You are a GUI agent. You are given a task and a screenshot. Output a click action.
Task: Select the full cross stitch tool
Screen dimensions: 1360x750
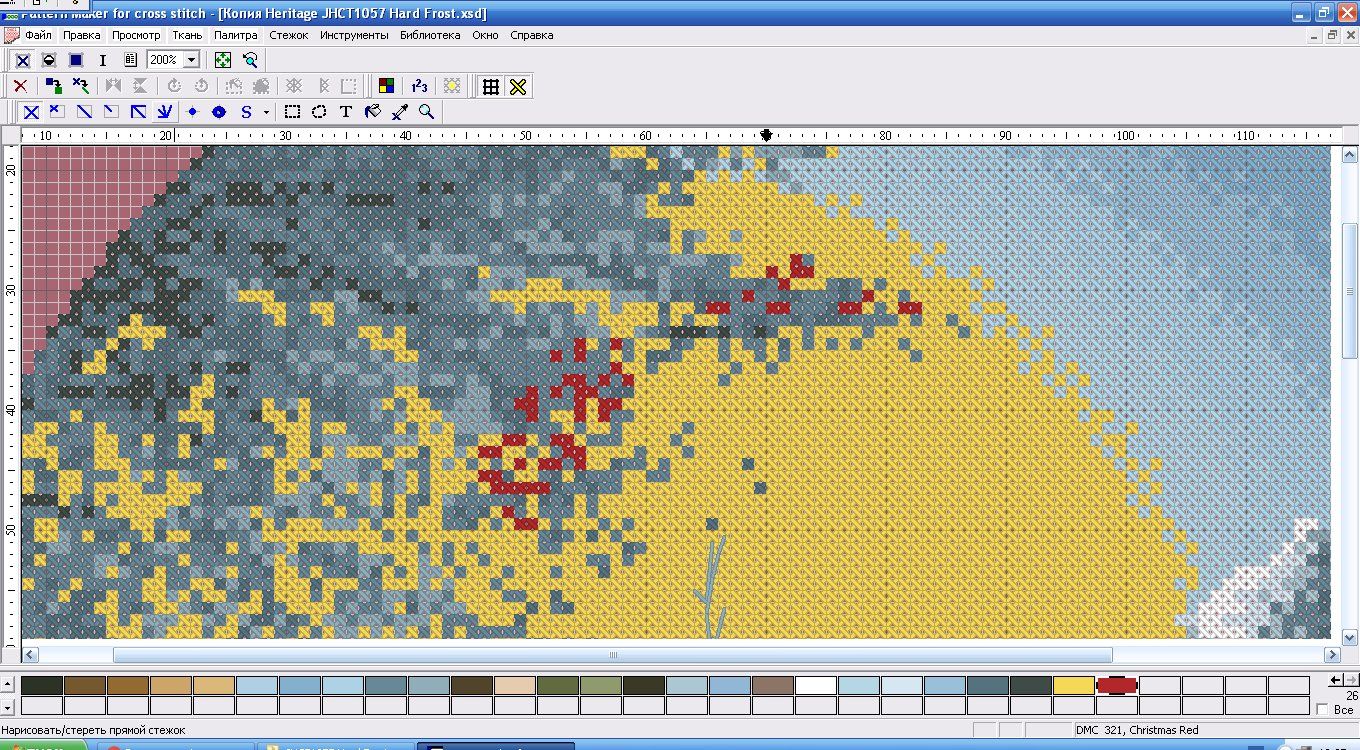[31, 112]
